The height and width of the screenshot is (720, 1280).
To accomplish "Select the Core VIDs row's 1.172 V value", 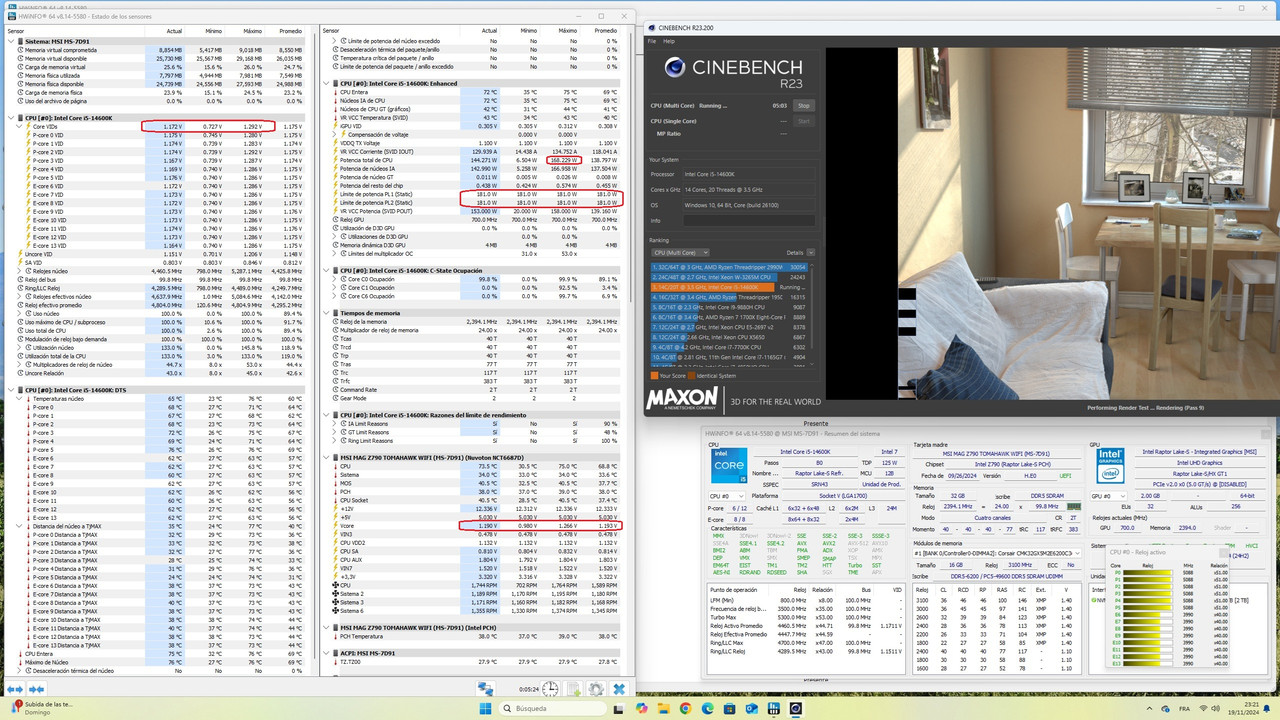I will click(172, 127).
